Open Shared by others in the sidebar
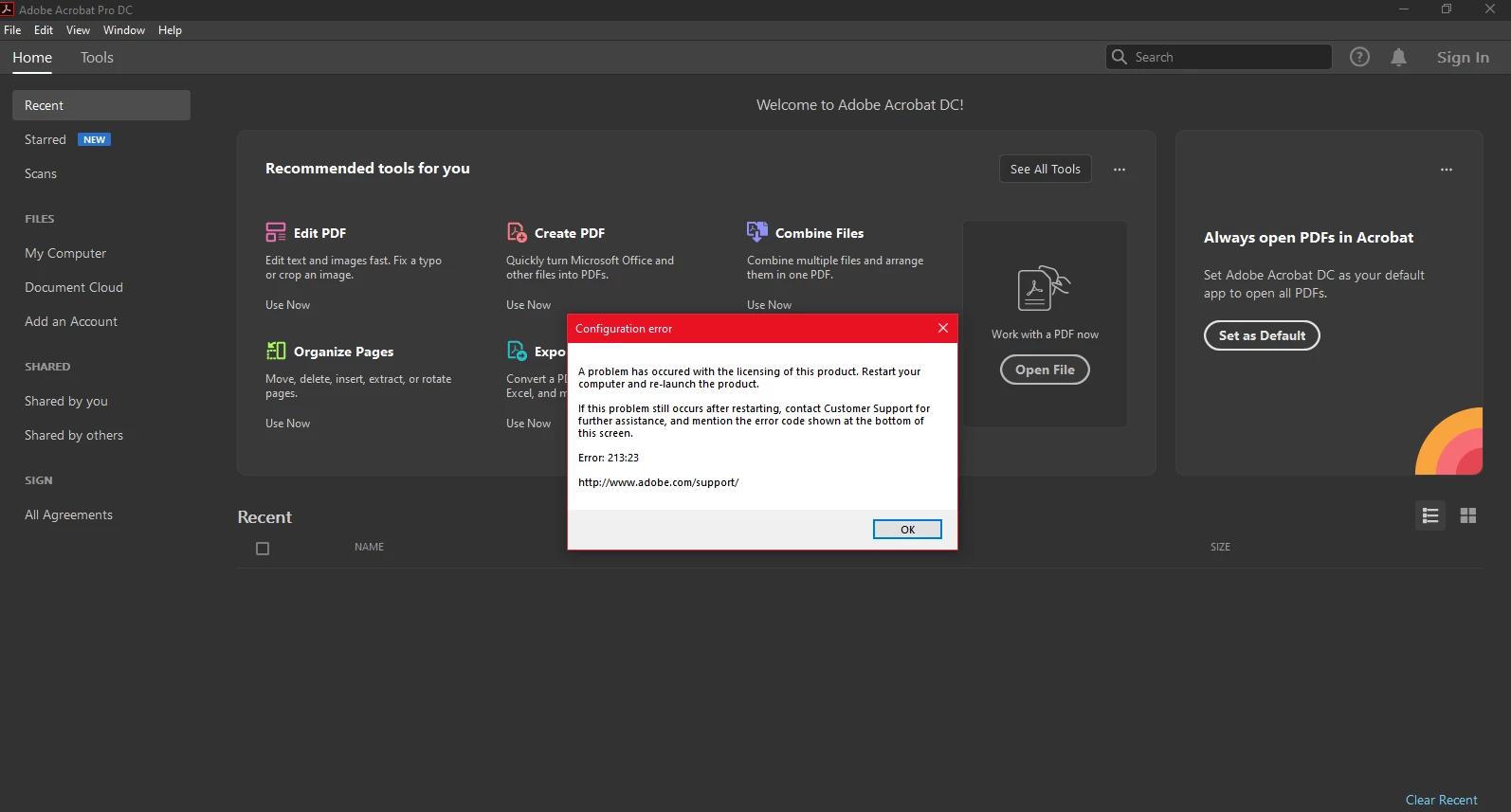The width and height of the screenshot is (1511, 812). click(x=74, y=435)
